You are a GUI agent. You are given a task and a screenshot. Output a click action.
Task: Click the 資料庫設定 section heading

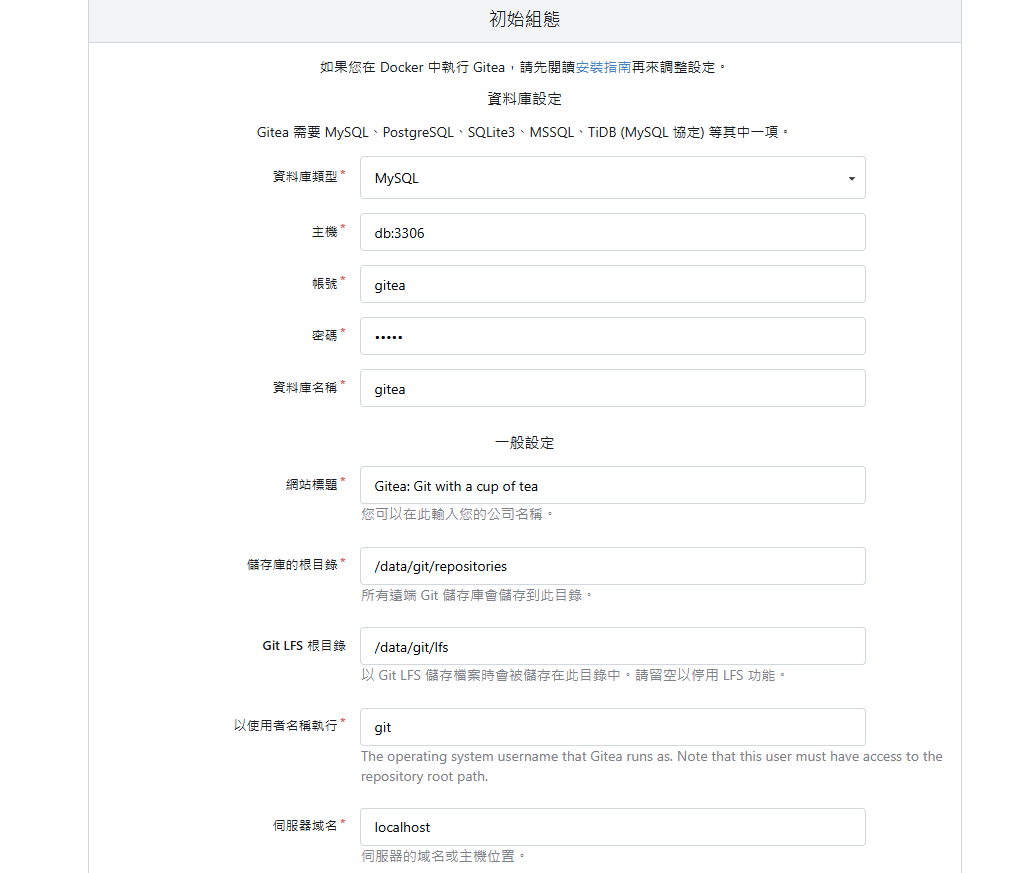524,99
